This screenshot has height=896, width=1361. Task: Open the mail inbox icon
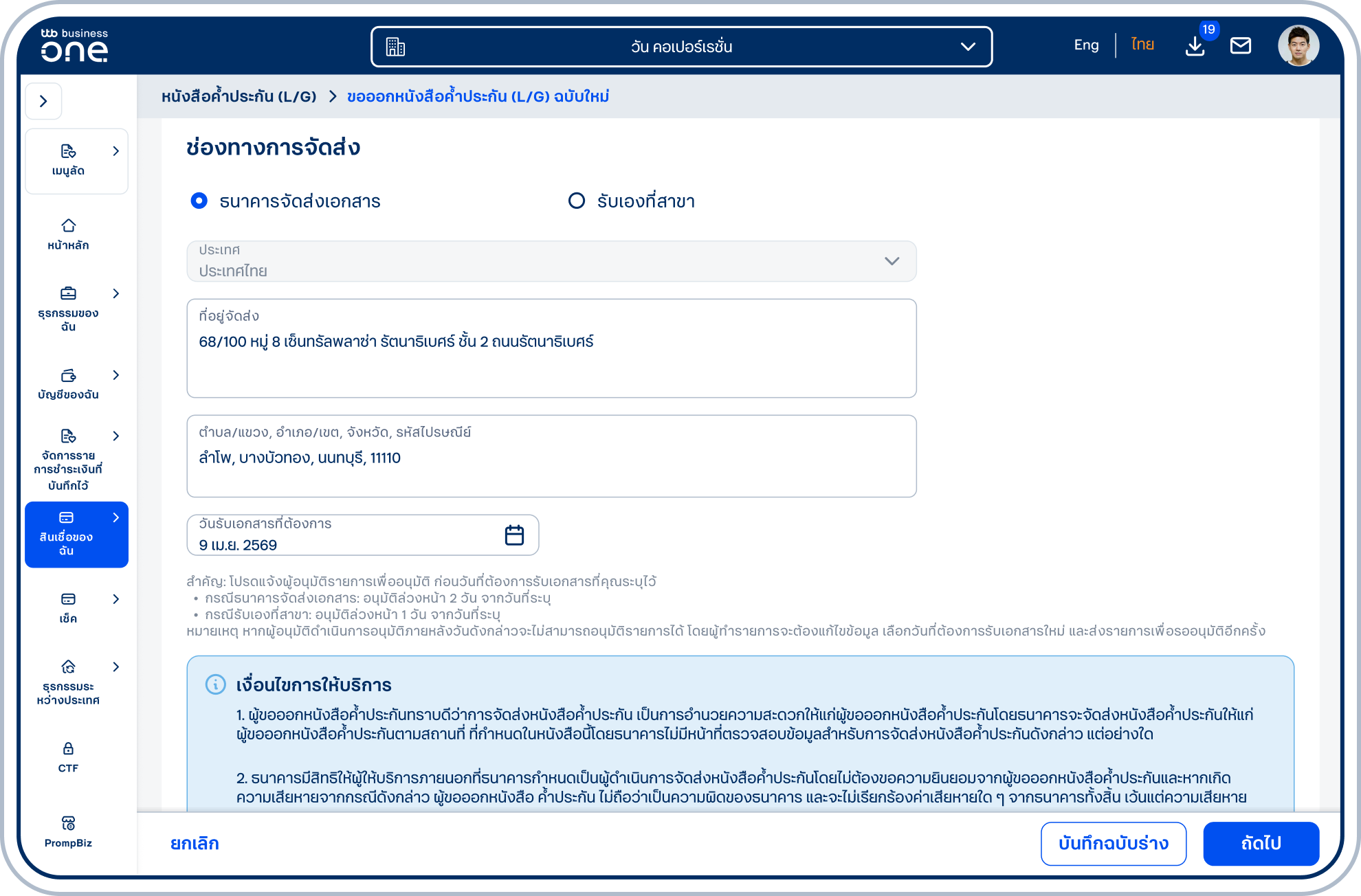(x=1241, y=46)
